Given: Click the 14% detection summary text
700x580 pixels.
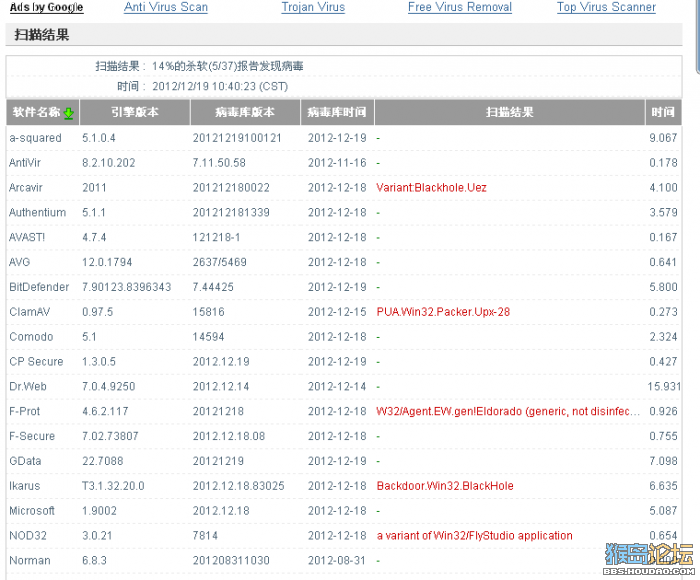Looking at the screenshot, I should coord(228,66).
